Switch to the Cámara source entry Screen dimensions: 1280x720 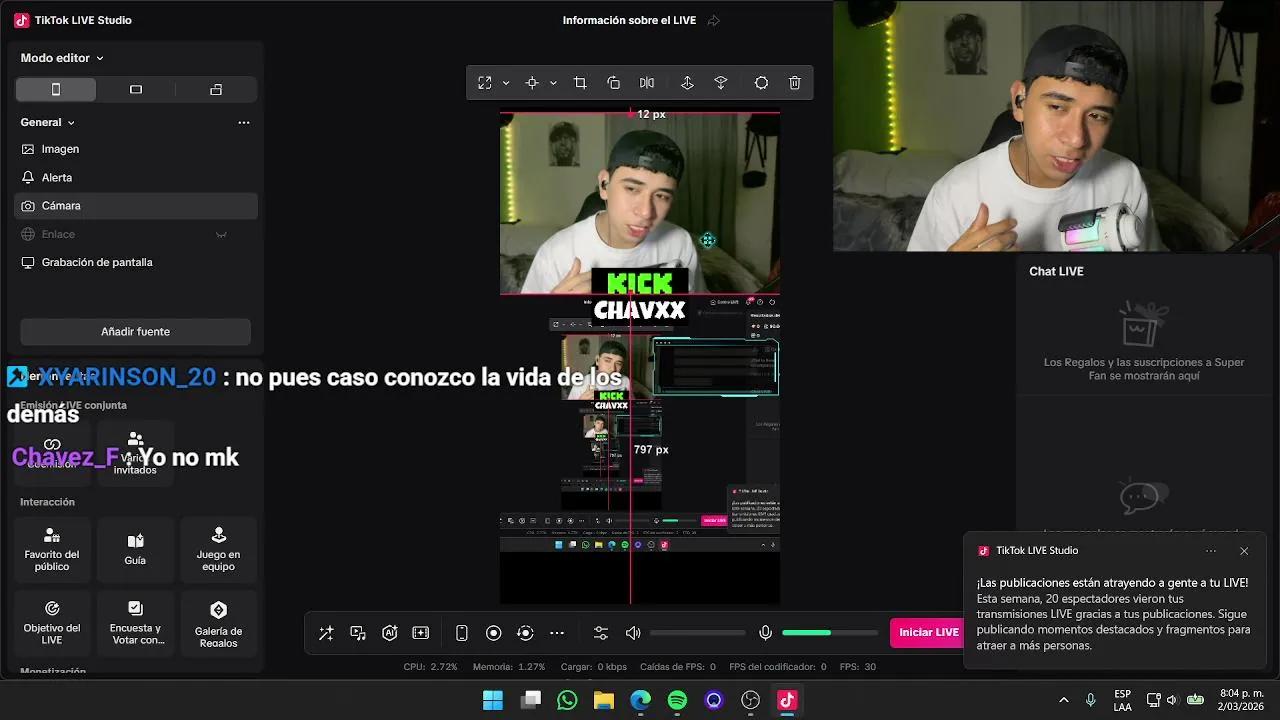[62, 205]
